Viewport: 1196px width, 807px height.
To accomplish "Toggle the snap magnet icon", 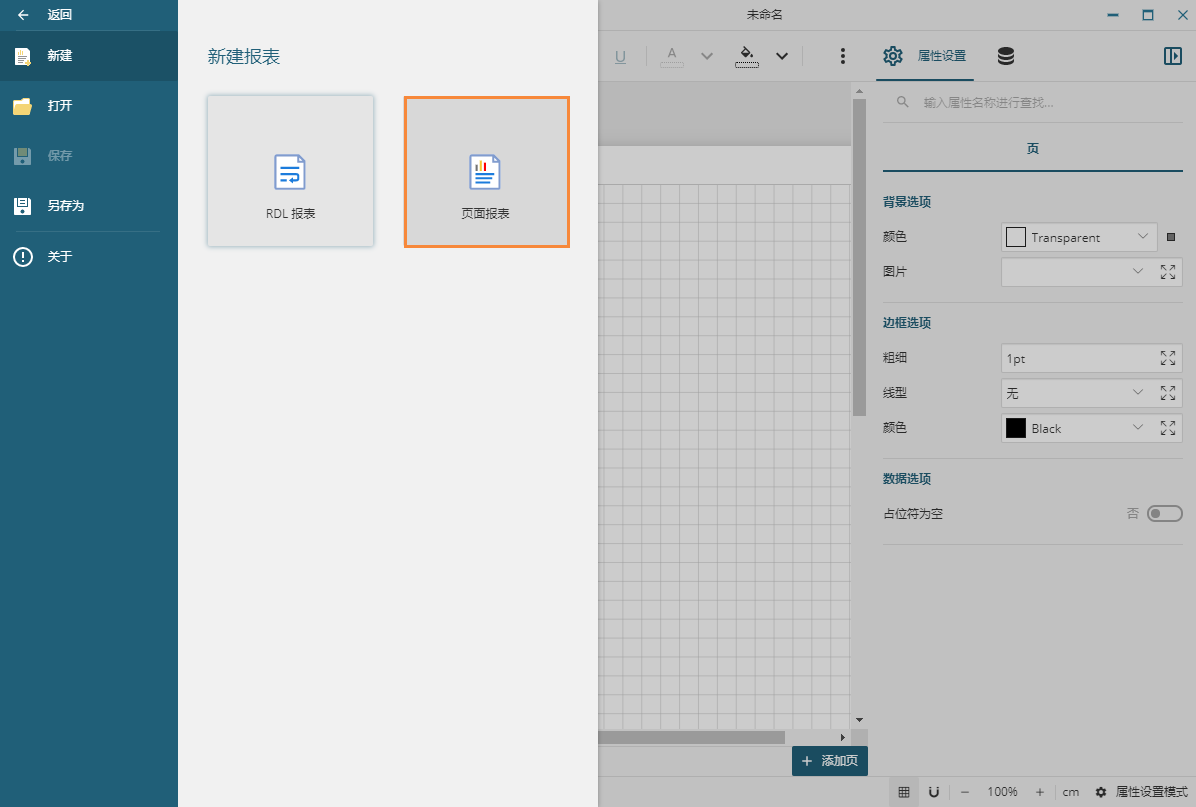I will [934, 792].
